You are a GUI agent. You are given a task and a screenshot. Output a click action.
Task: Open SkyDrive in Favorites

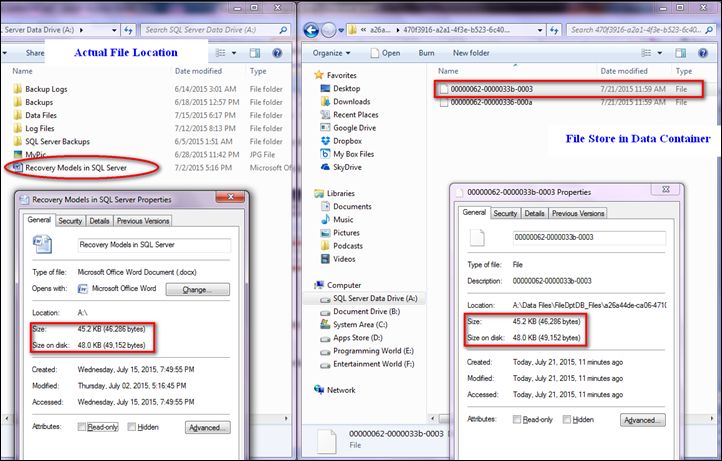point(347,167)
